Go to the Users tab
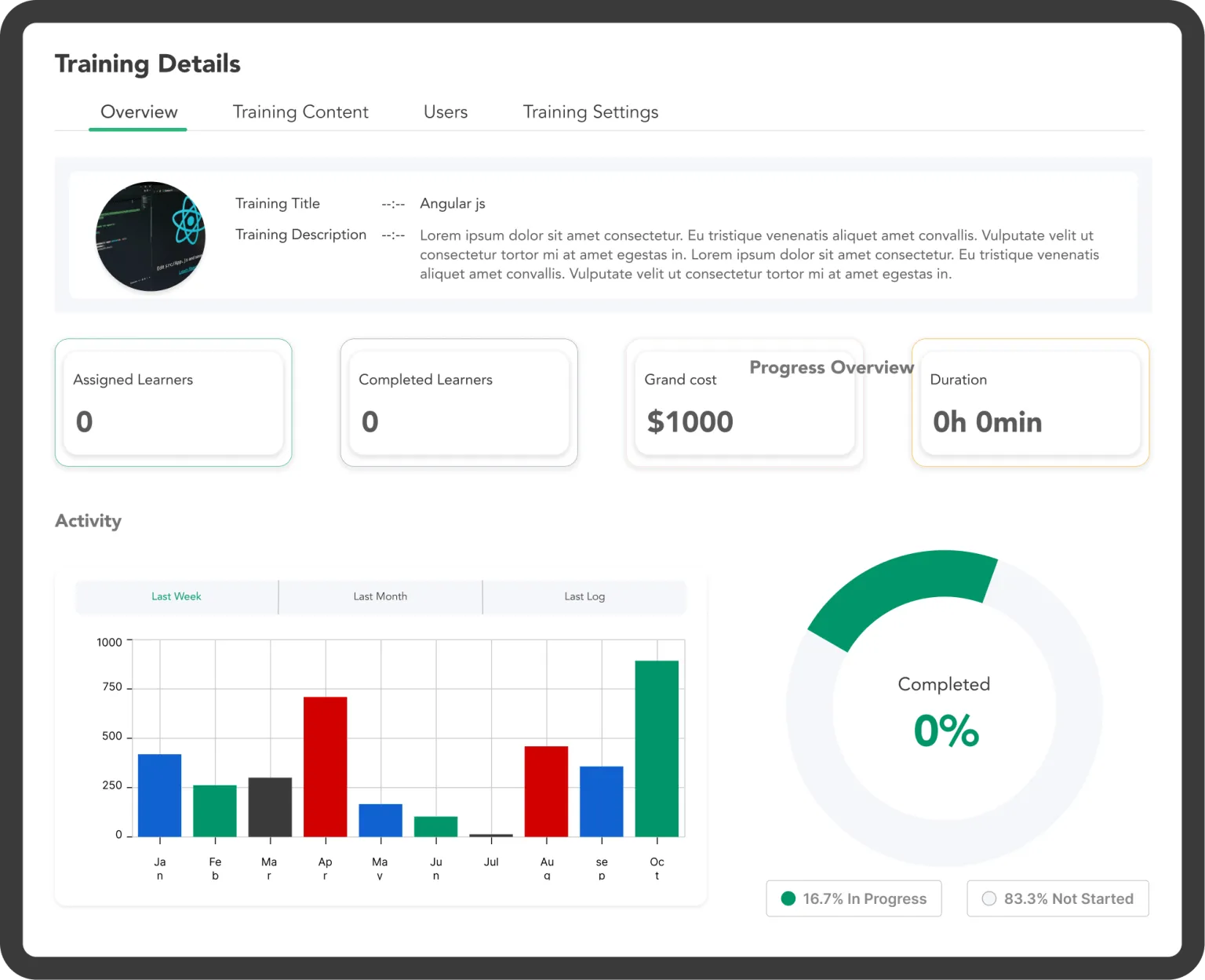Image resolution: width=1205 pixels, height=980 pixels. (446, 112)
